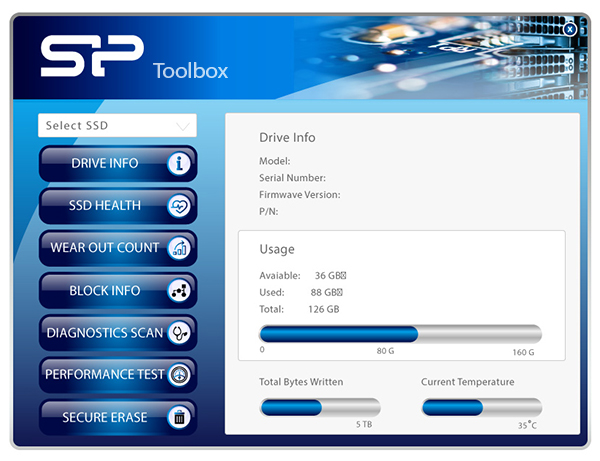Viewport: 600px width, 461px height.
Task: Click the stethoscope icon for Diagnostics Scan
Action: (x=179, y=333)
